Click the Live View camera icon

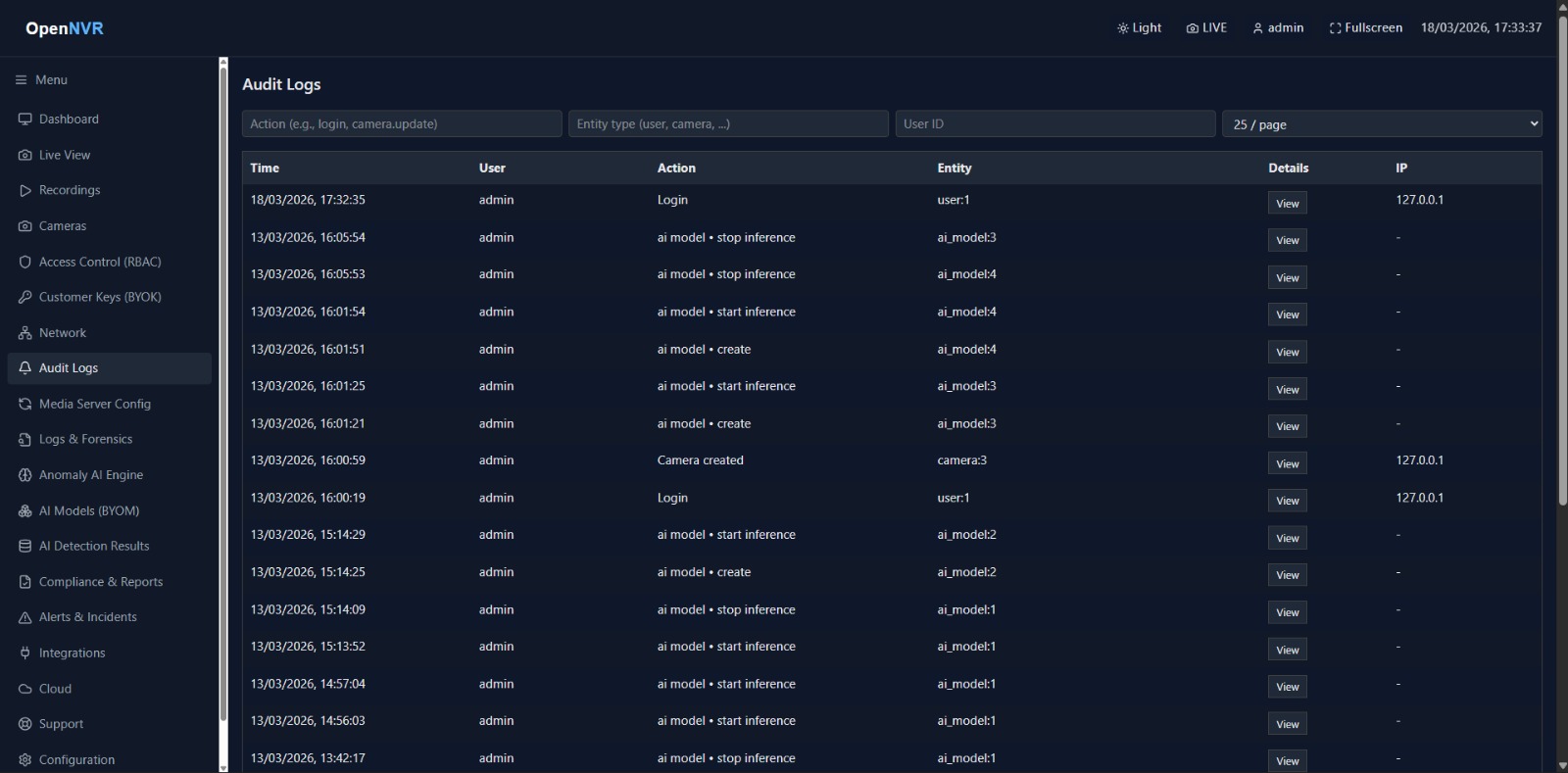coord(25,155)
